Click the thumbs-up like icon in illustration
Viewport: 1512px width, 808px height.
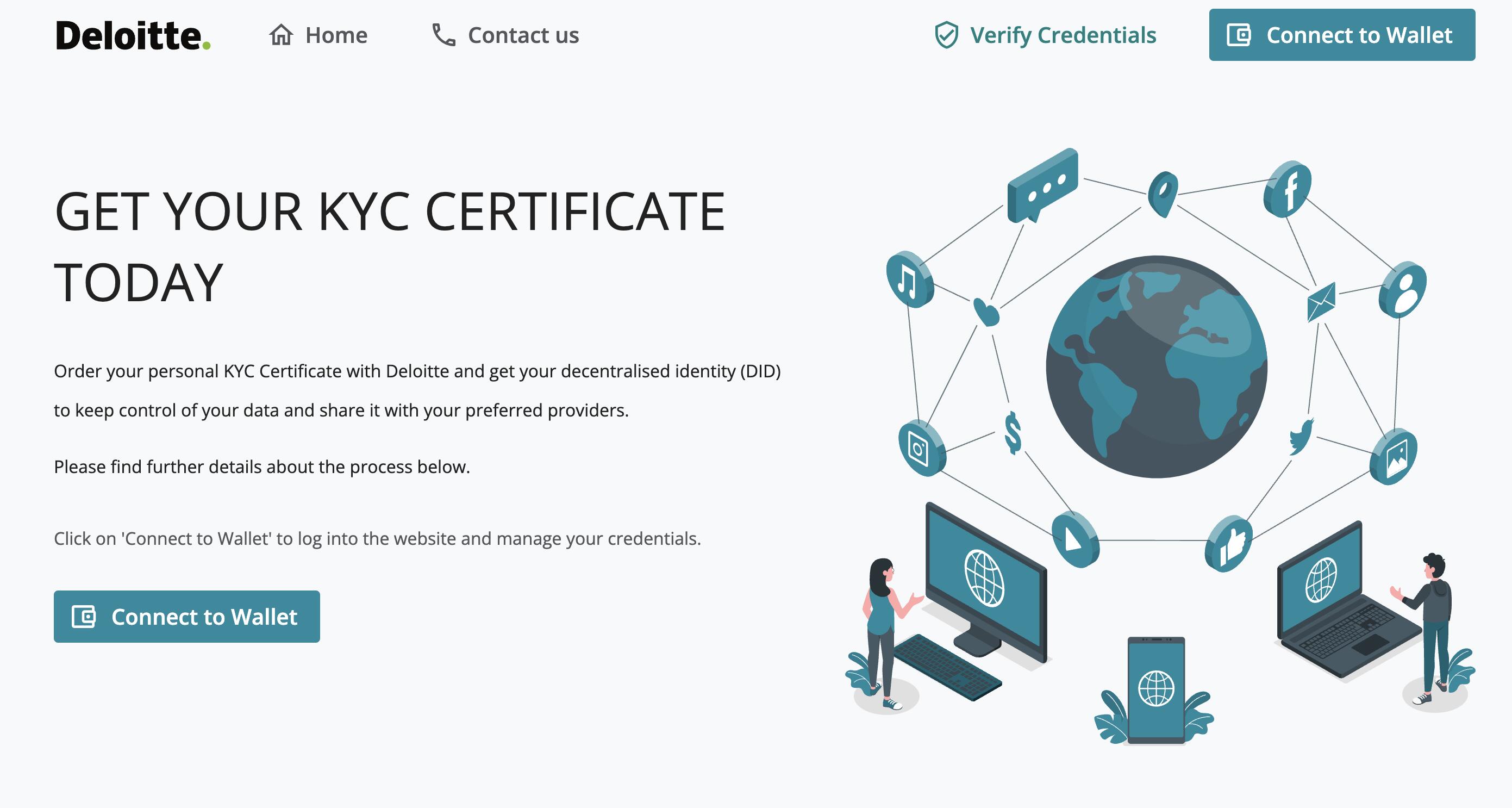click(x=1228, y=544)
